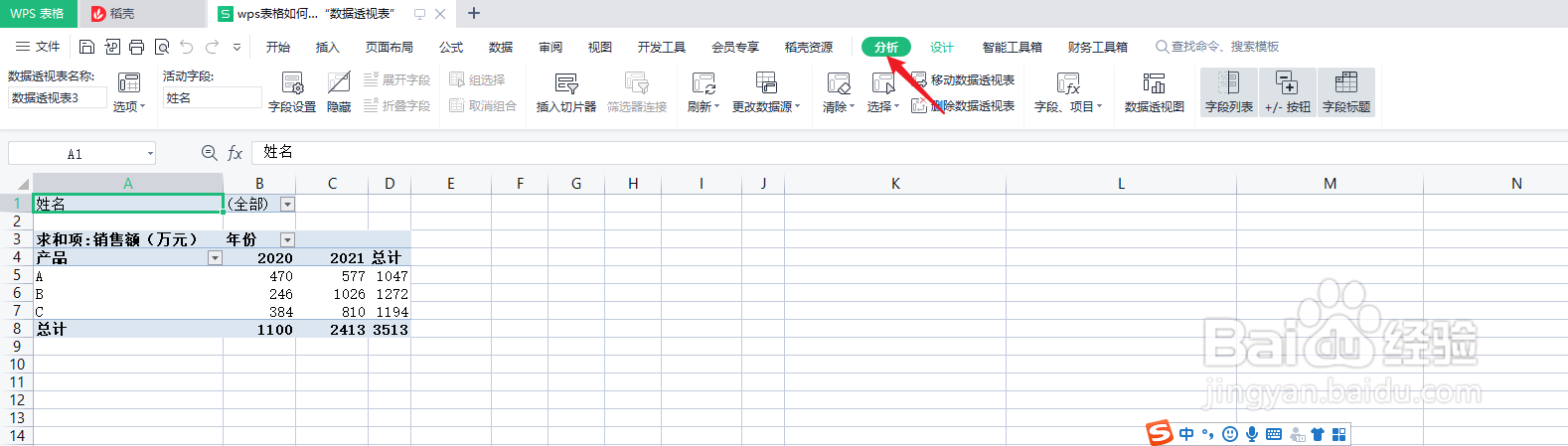Image resolution: width=1568 pixels, height=446 pixels.
Task: Open Print Preview from quick toolbar
Action: coord(162,47)
